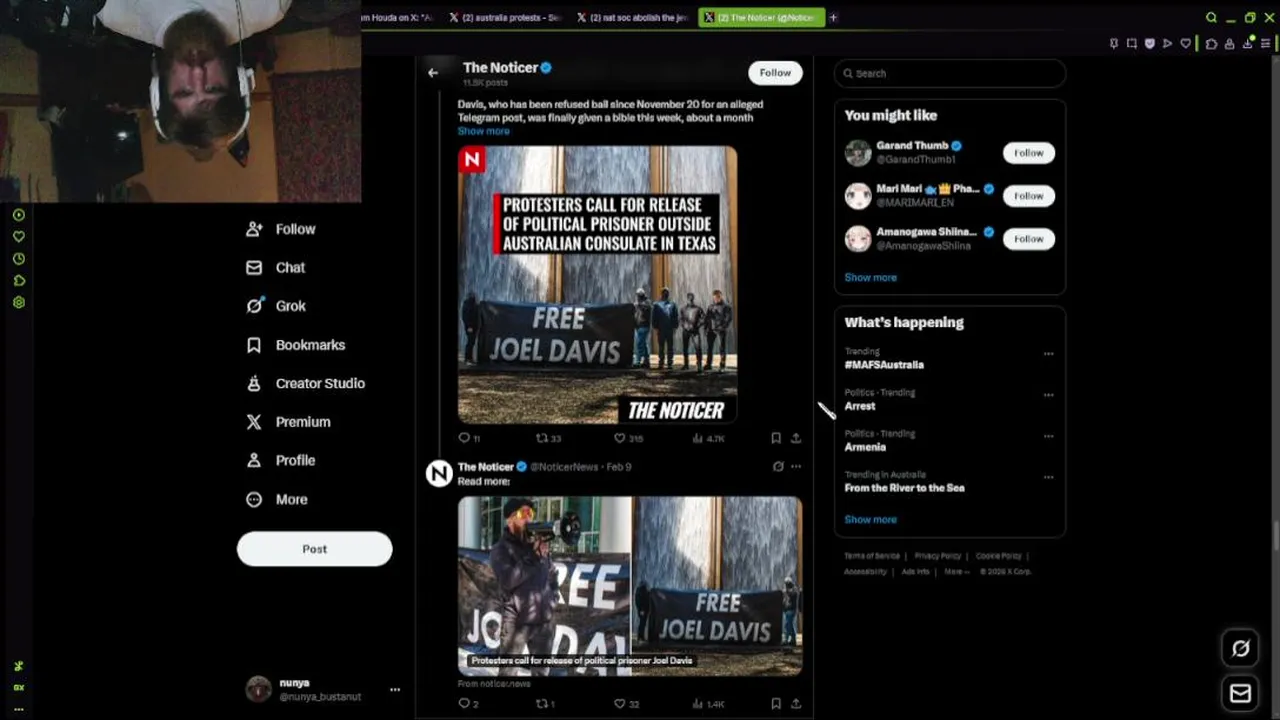Open Creator Studio in left navigation
This screenshot has width=1280, height=720.
click(306, 383)
